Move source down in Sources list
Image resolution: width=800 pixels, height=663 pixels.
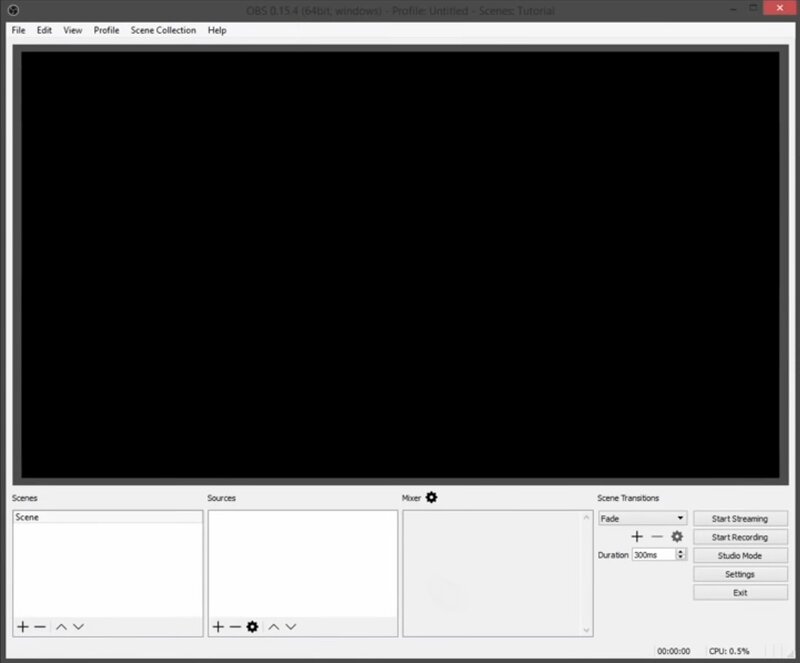(x=291, y=626)
